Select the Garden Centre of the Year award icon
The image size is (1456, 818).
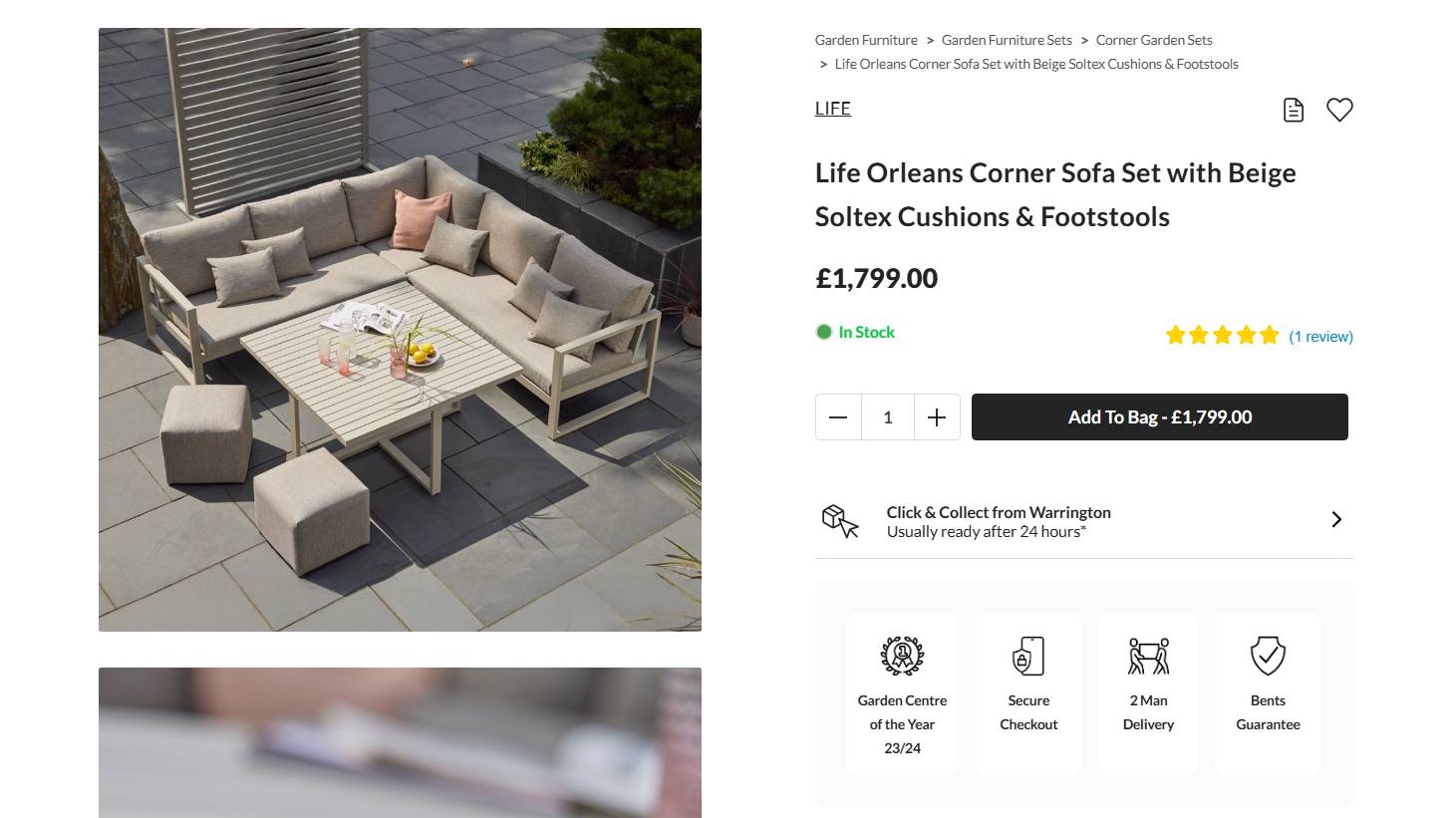point(902,656)
